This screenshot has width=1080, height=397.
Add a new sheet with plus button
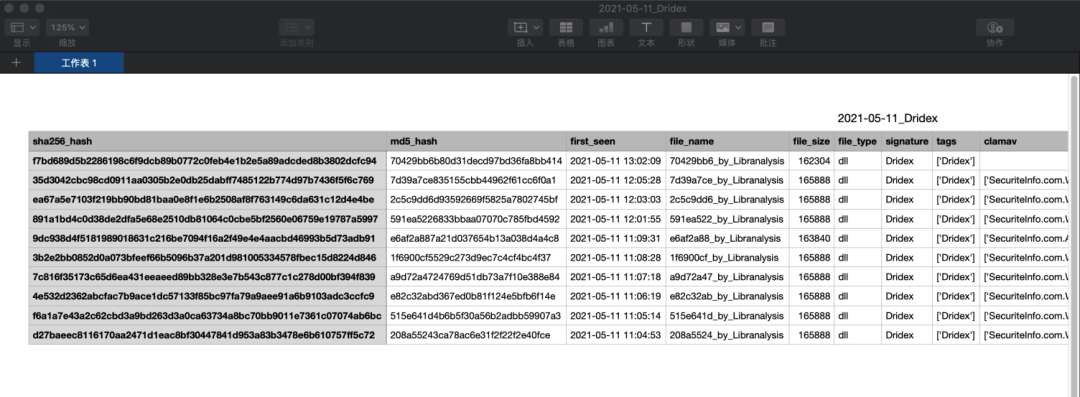[x=17, y=63]
